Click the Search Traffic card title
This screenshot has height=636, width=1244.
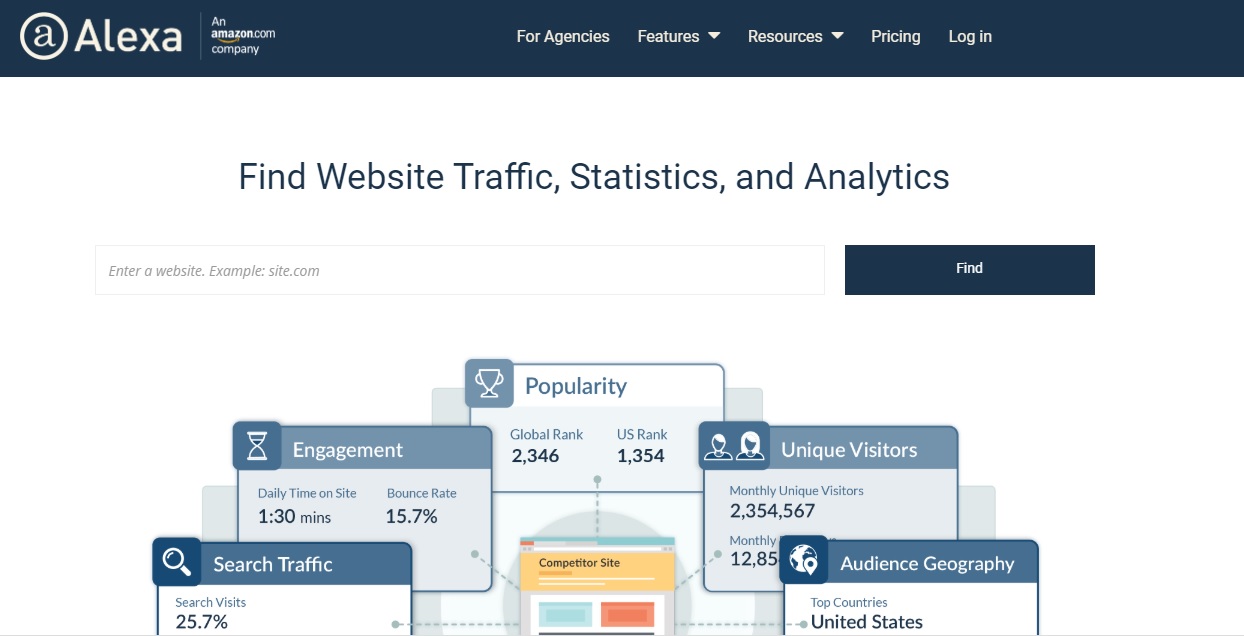click(273, 564)
